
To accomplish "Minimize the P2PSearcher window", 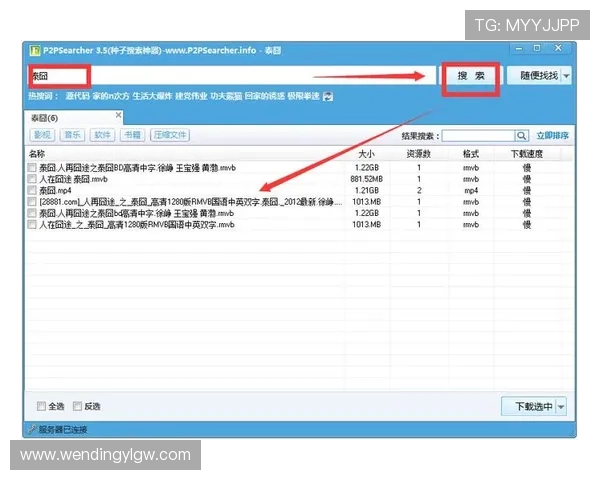I will click(519, 49).
